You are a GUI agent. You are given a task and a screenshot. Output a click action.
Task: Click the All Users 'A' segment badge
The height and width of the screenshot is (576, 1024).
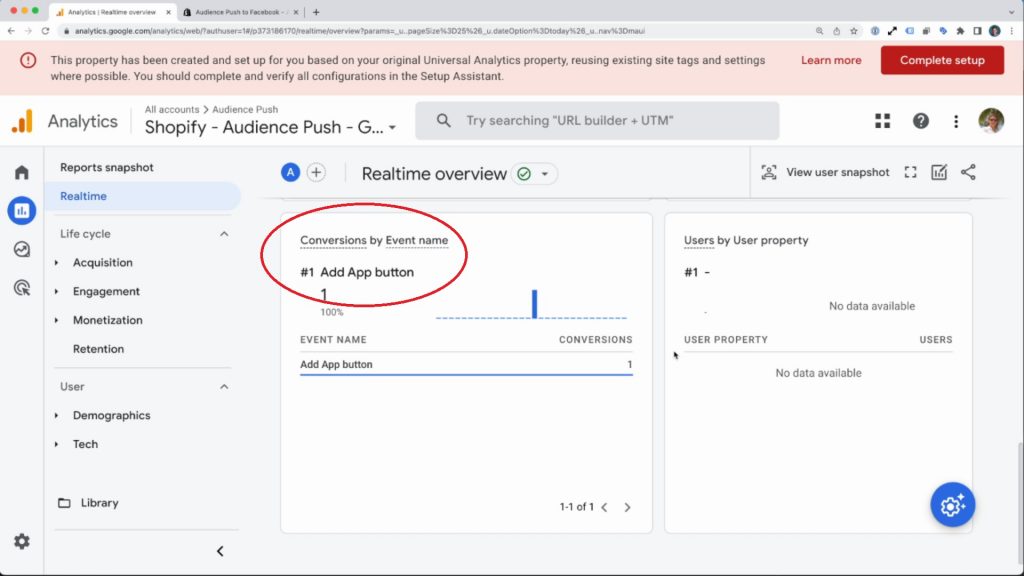pos(290,172)
